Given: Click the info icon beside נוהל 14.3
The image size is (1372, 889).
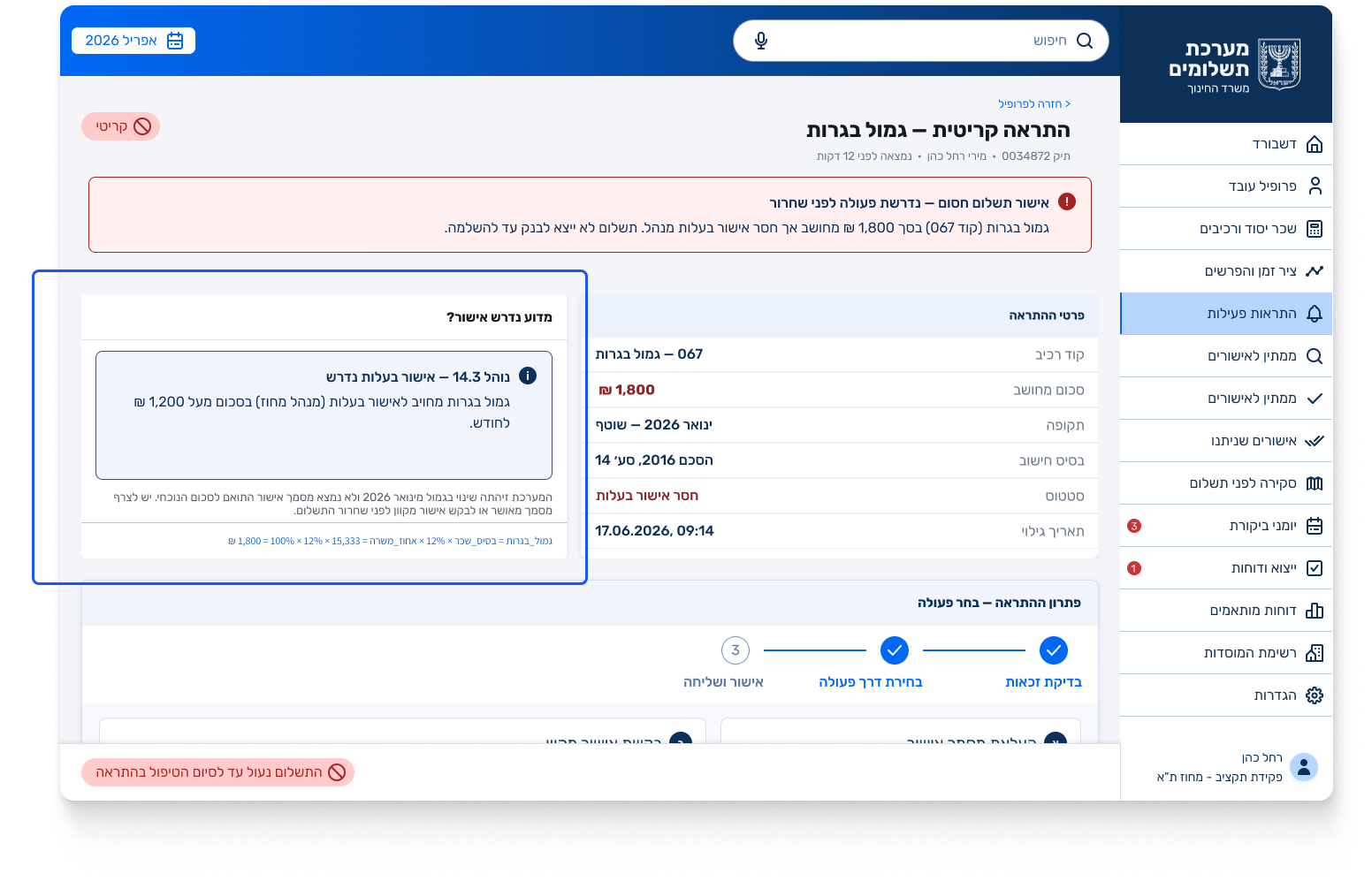Looking at the screenshot, I should [528, 376].
